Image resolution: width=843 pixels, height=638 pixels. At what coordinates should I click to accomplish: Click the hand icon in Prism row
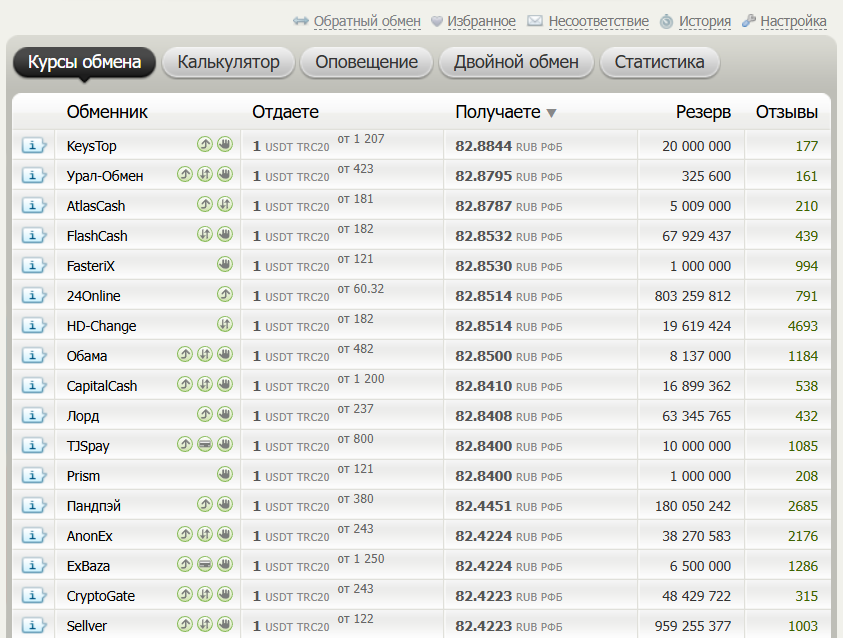click(225, 476)
